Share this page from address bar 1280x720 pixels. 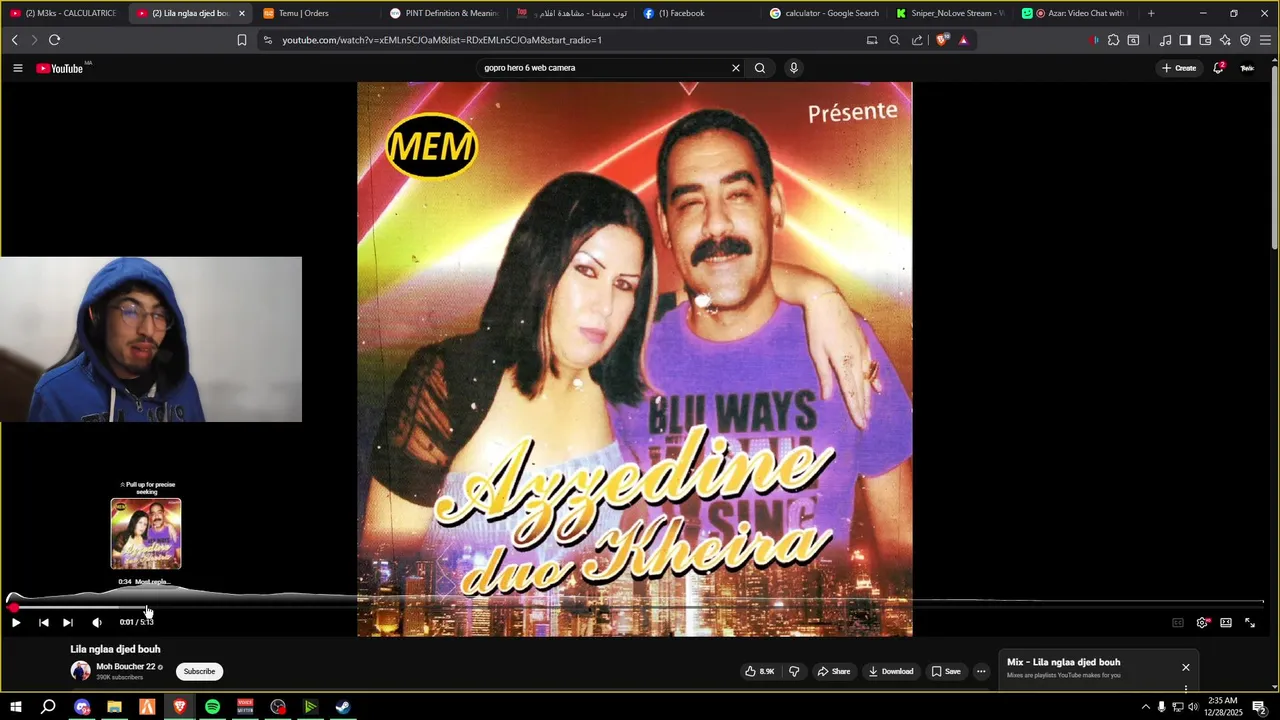(x=918, y=40)
